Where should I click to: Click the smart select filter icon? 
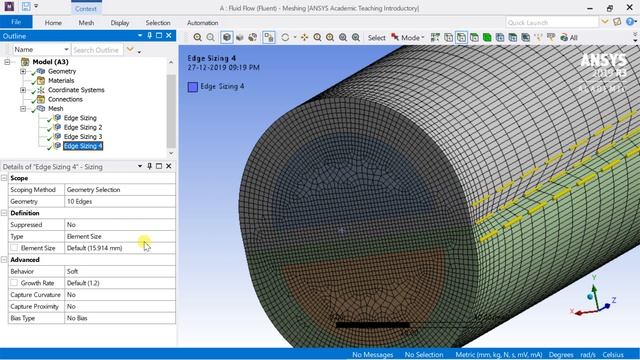click(435, 38)
